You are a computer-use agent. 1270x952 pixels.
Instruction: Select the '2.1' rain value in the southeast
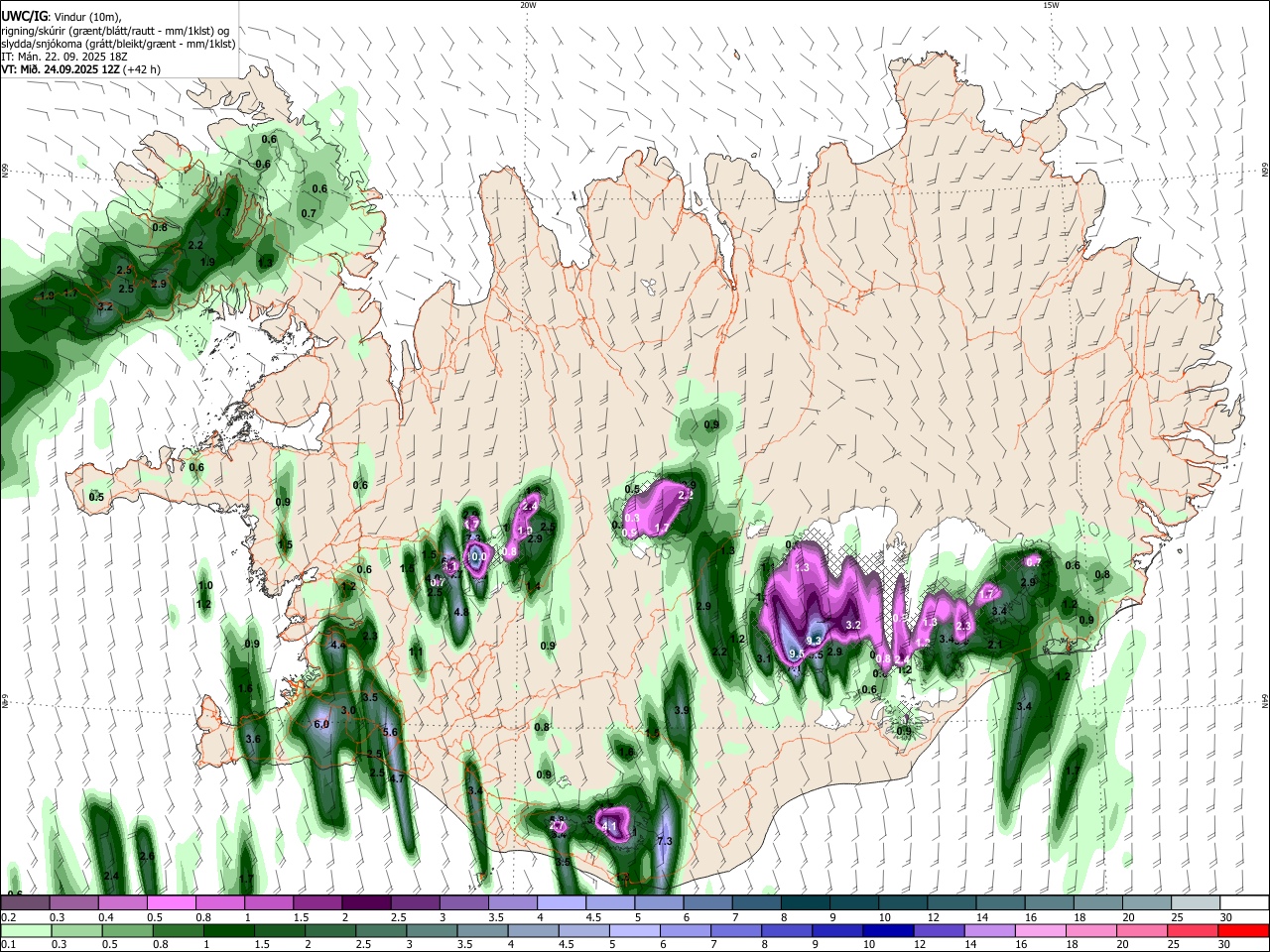point(996,645)
